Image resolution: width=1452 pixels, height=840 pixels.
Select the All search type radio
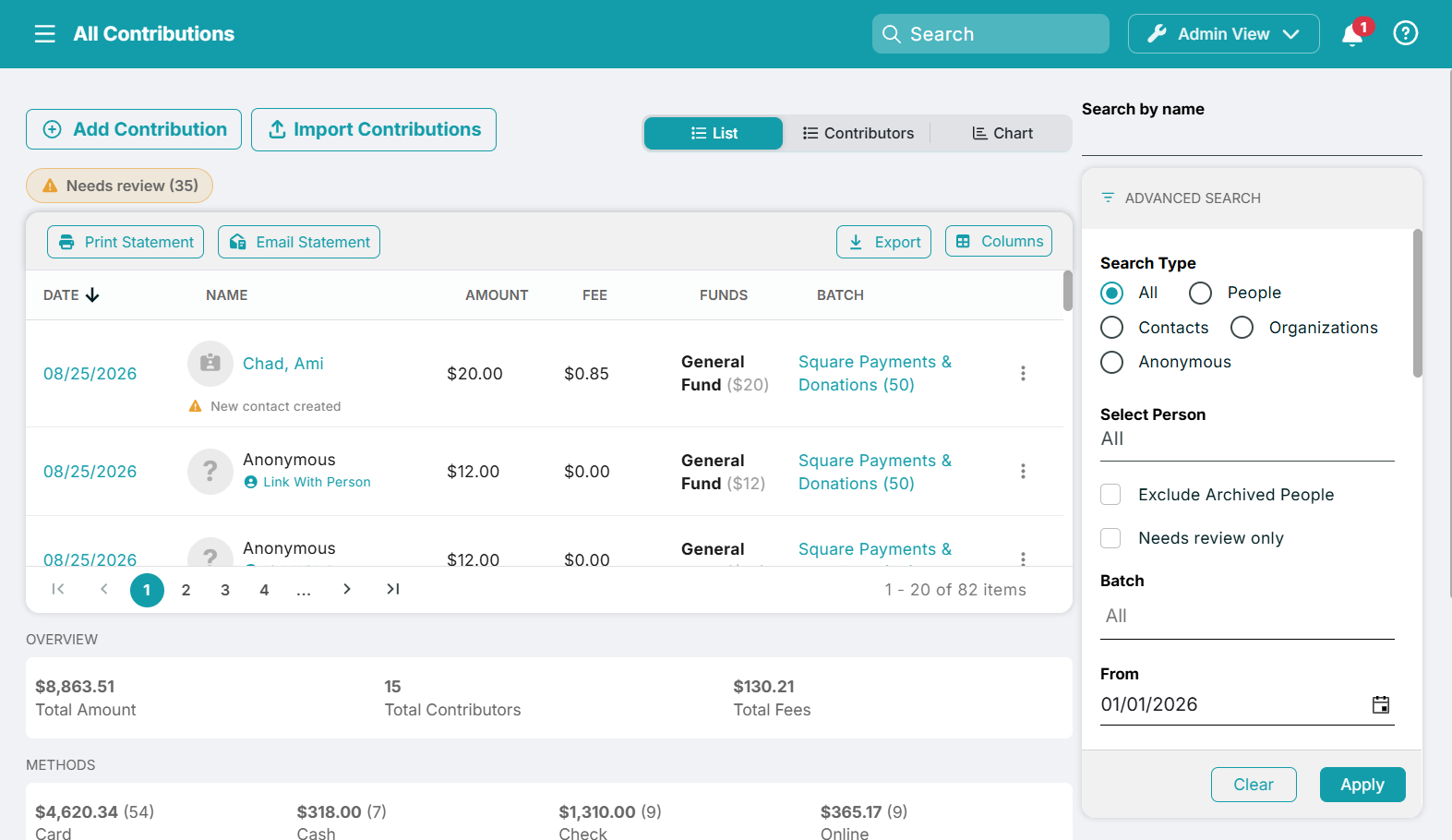coord(1112,294)
